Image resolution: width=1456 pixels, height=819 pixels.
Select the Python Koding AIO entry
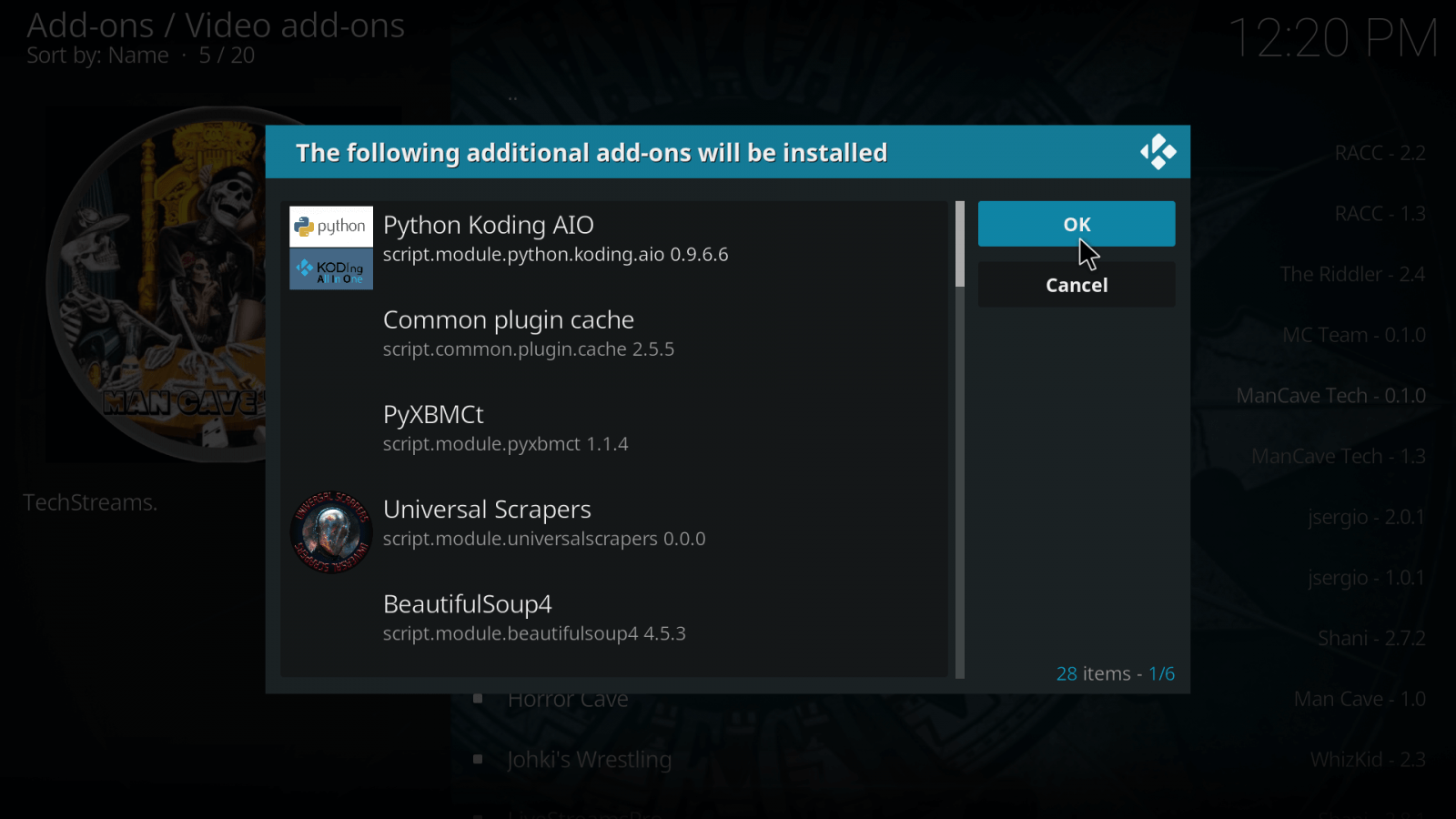coord(615,248)
